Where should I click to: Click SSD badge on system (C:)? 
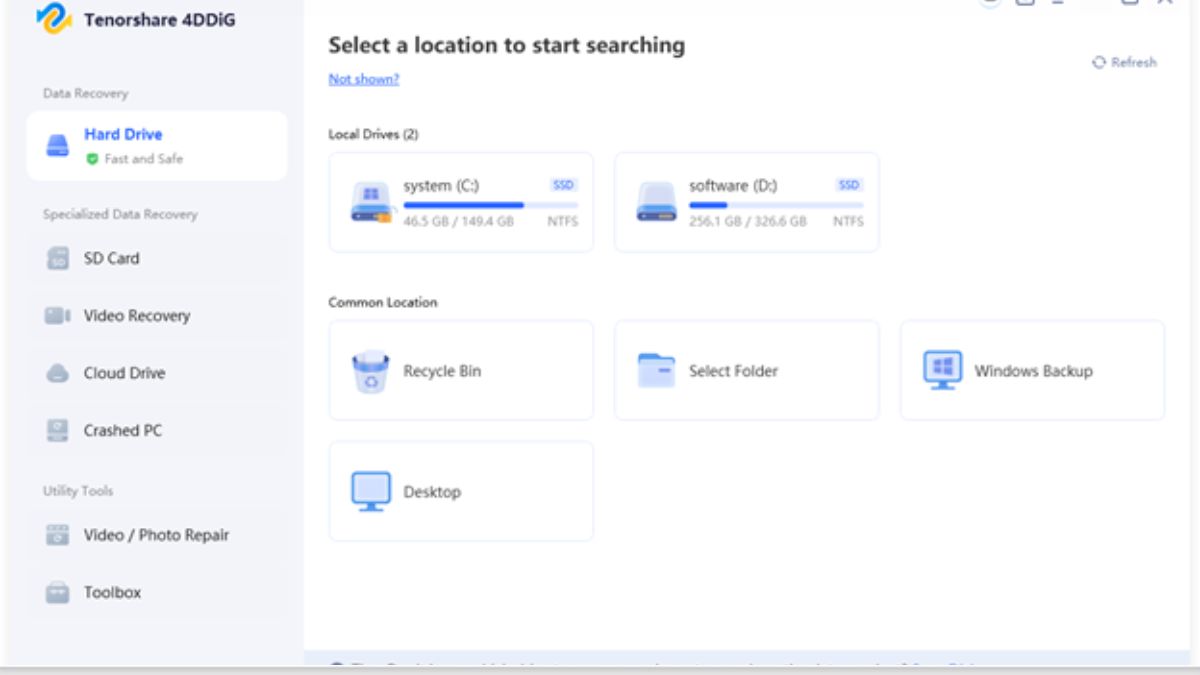pyautogui.click(x=564, y=185)
